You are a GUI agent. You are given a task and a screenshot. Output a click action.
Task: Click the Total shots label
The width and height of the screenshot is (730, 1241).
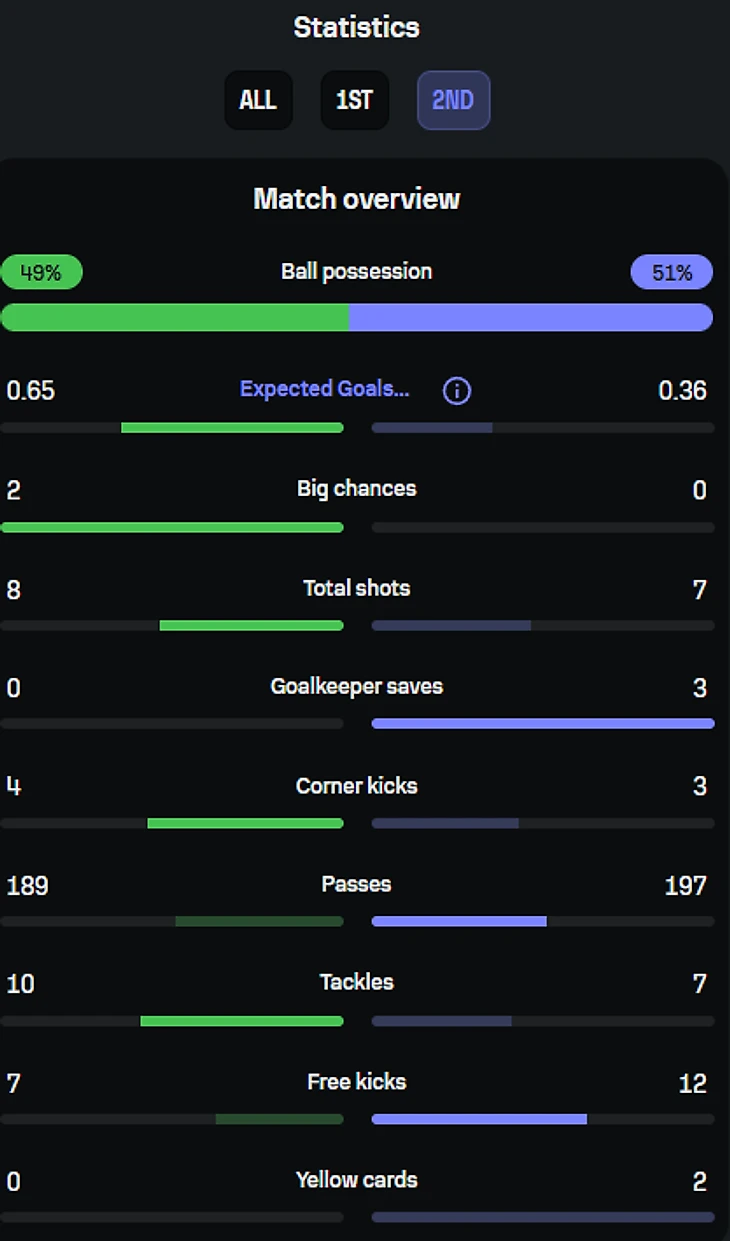pos(356,588)
